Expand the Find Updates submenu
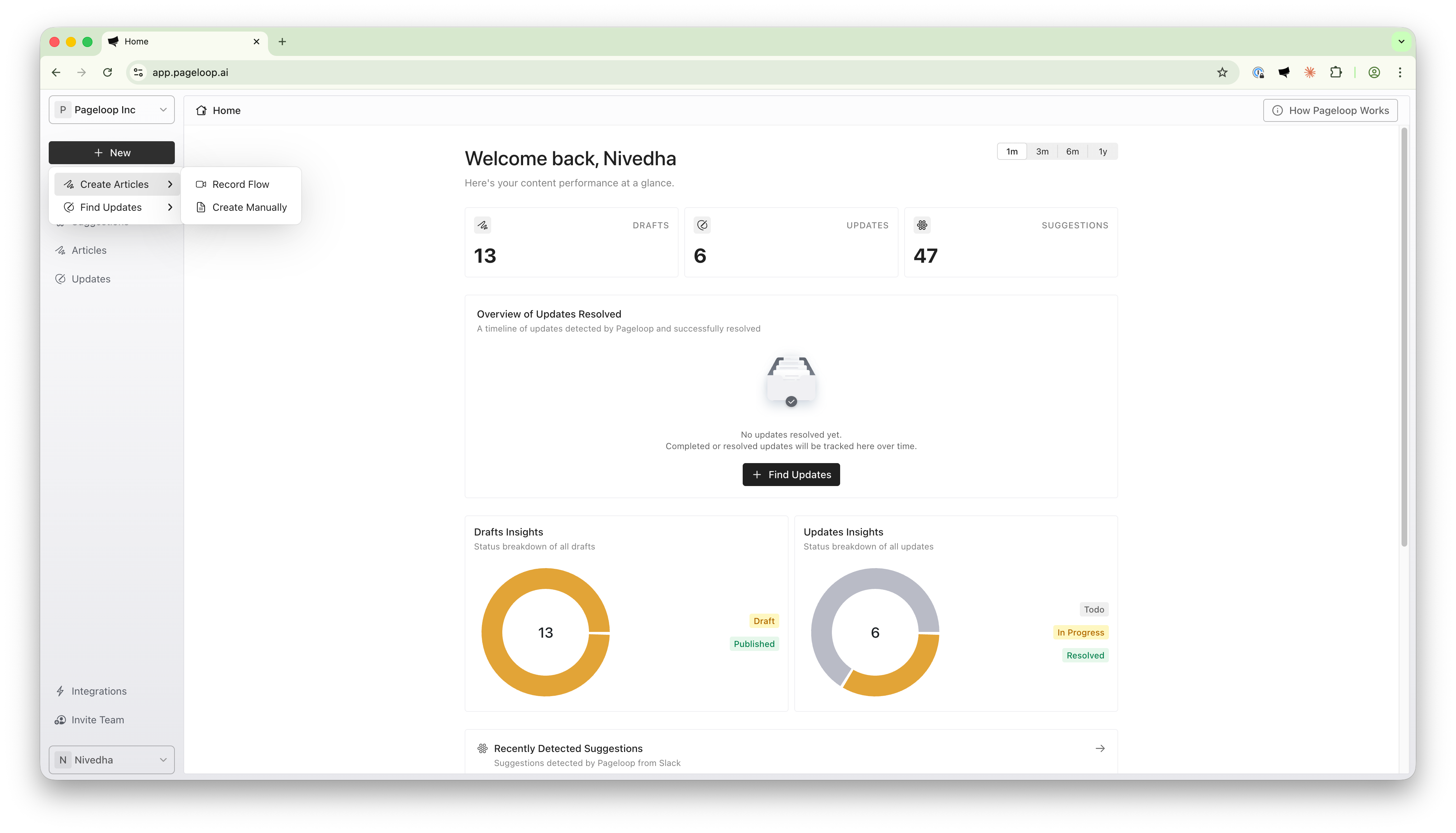 pyautogui.click(x=117, y=207)
